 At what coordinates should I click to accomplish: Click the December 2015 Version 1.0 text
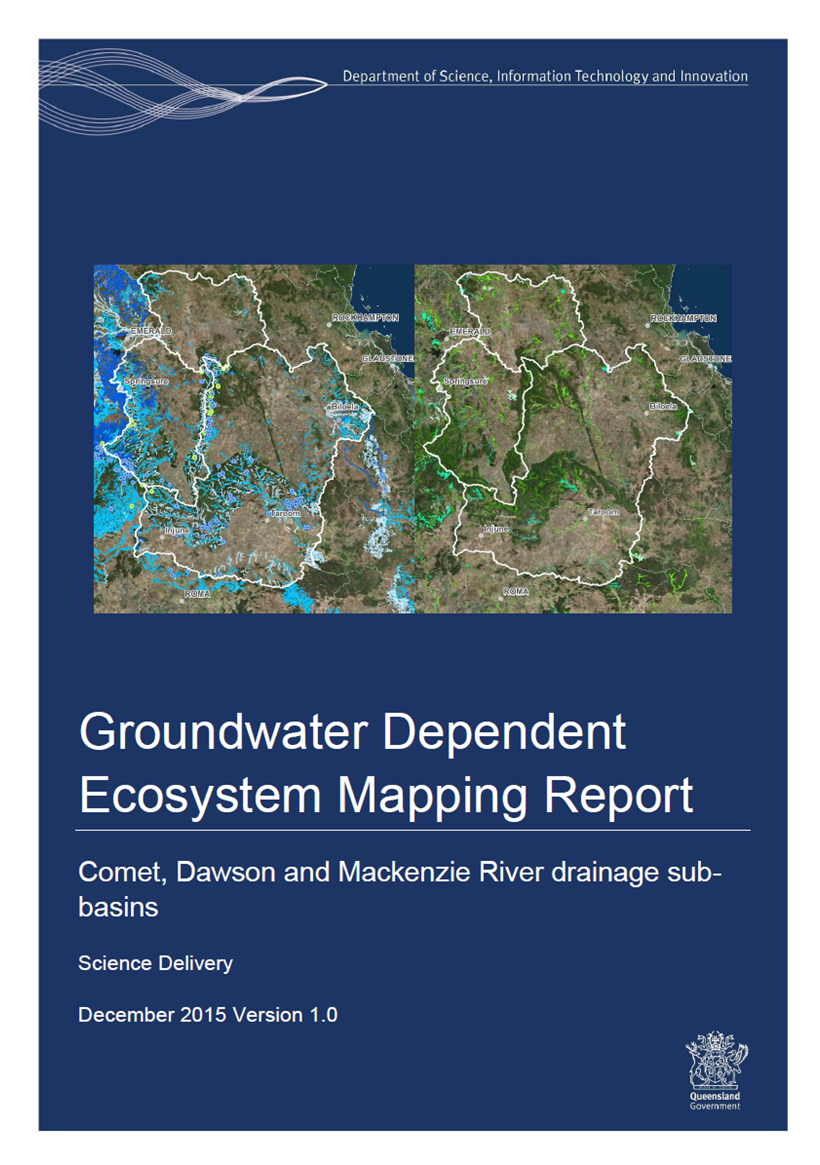pyautogui.click(x=208, y=1014)
